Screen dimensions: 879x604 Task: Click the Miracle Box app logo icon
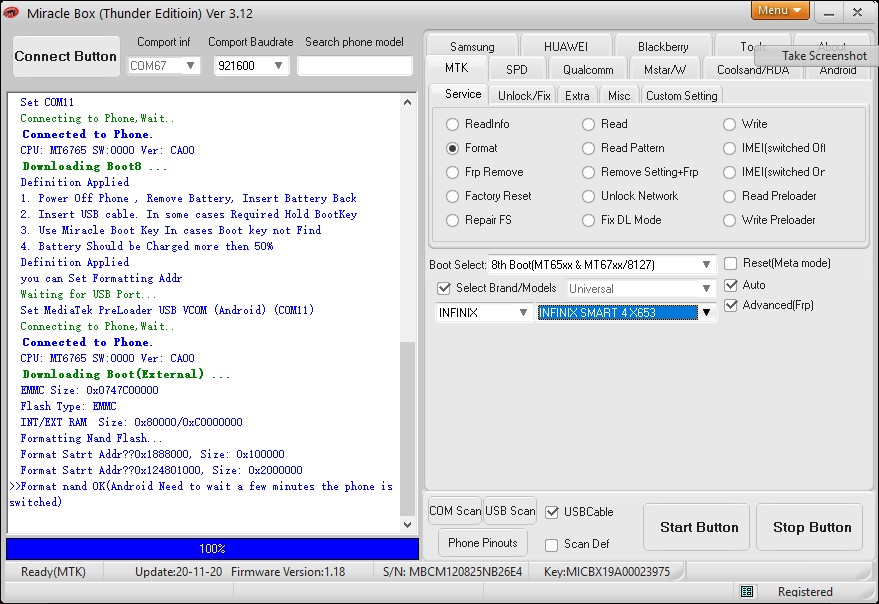(11, 12)
